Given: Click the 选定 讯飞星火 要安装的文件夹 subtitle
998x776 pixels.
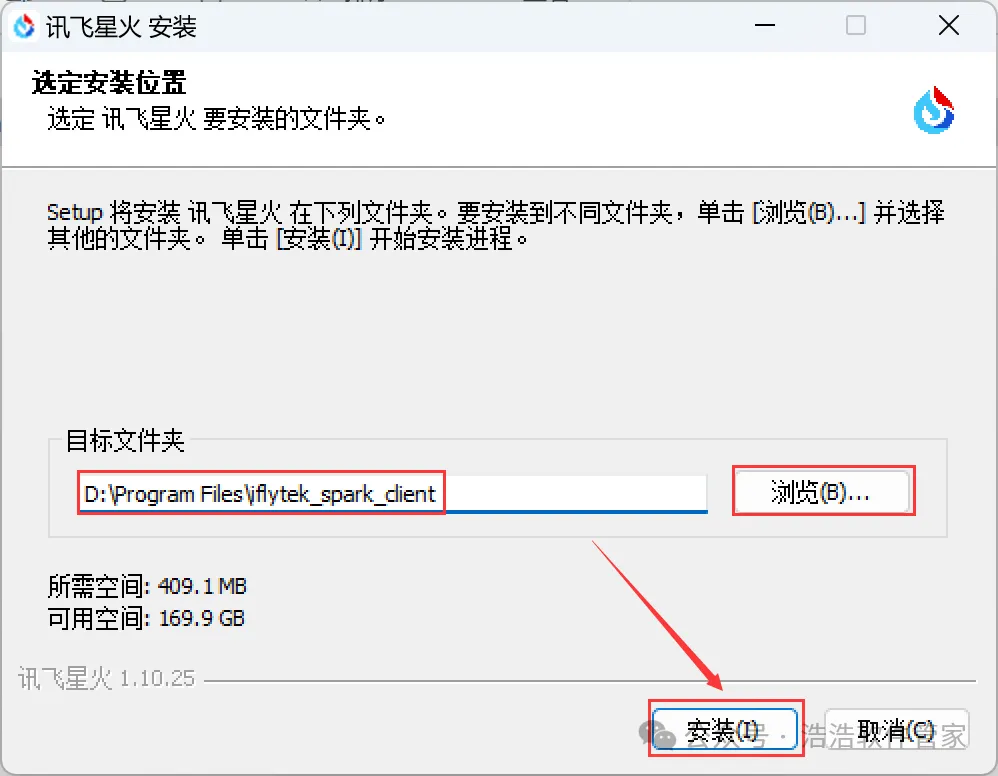Looking at the screenshot, I should pyautogui.click(x=216, y=119).
